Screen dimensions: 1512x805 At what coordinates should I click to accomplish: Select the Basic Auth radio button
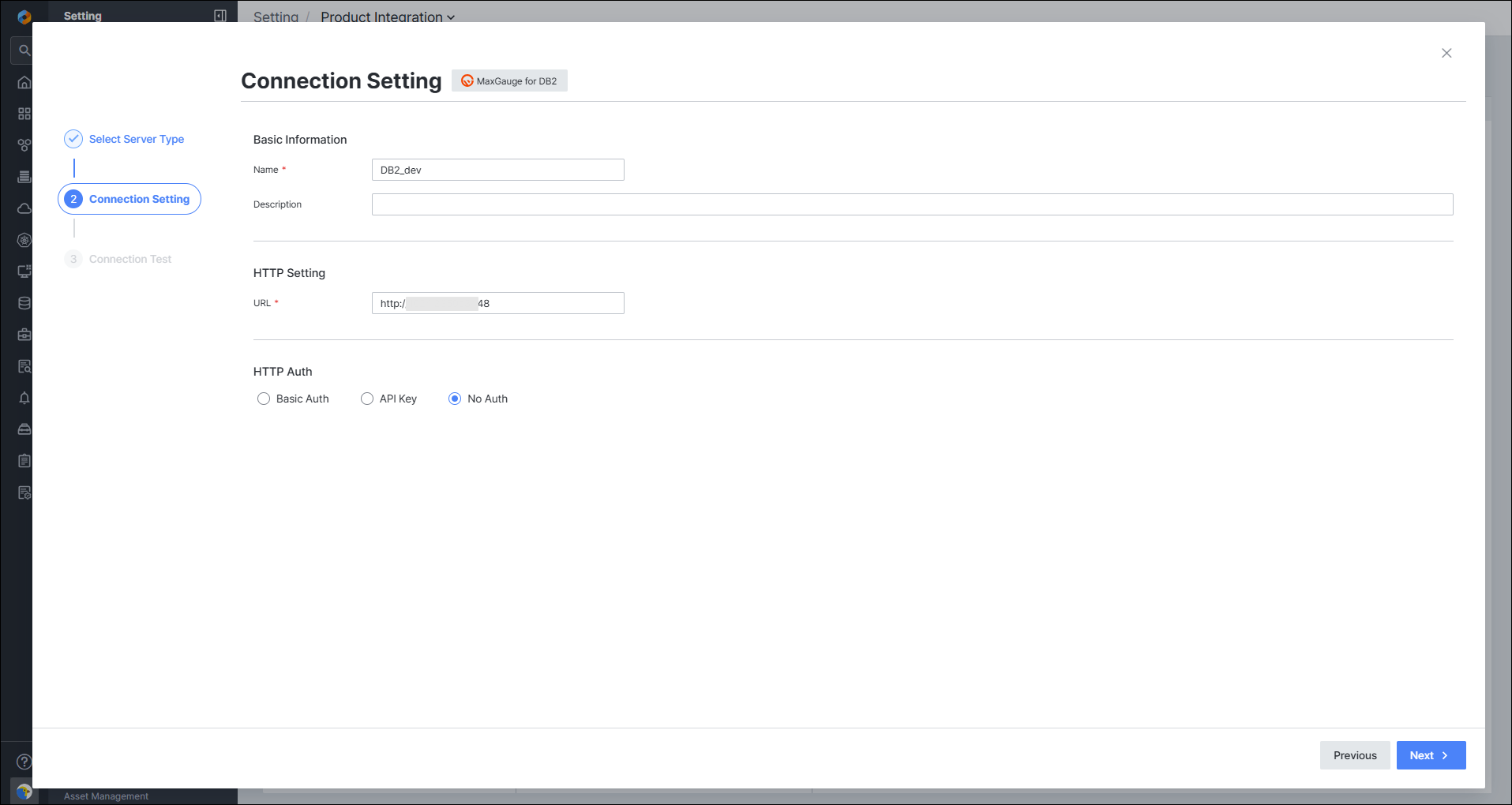pos(264,399)
